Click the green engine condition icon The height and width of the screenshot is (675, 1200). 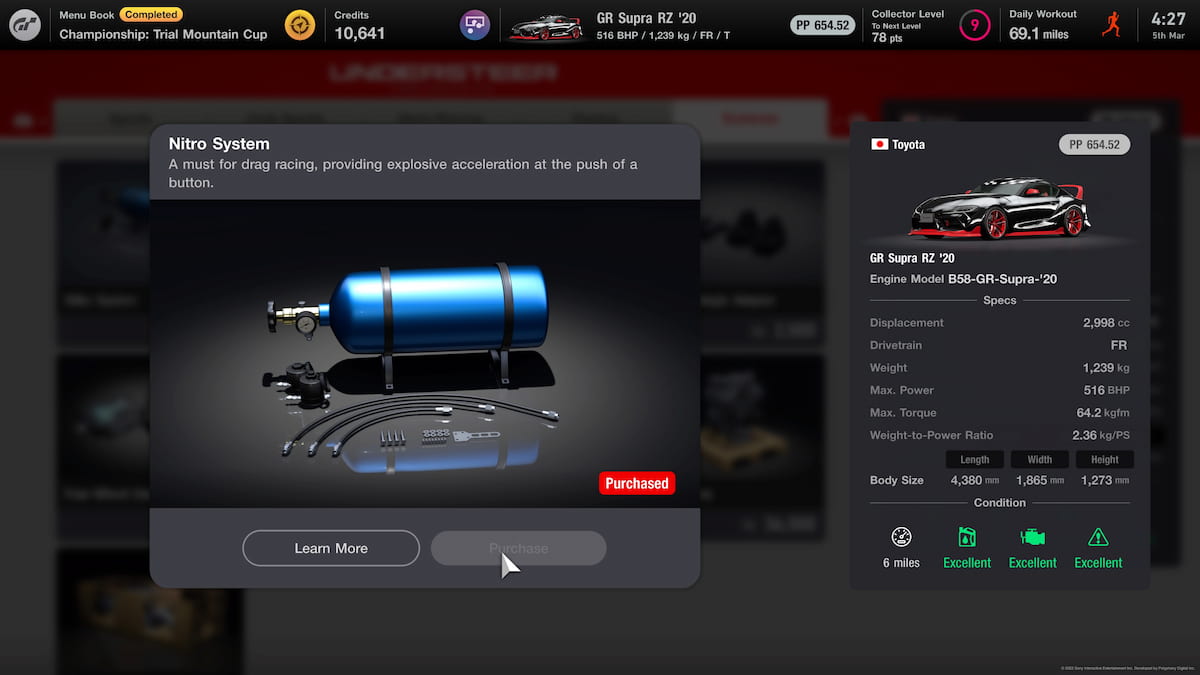point(1032,538)
